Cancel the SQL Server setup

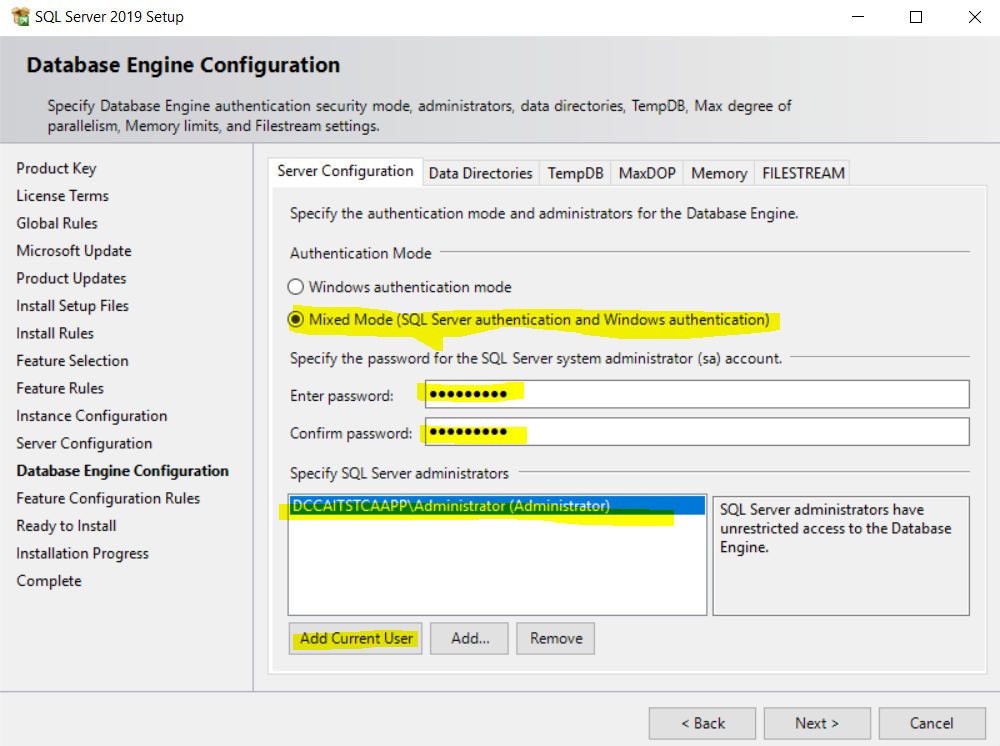coord(932,723)
